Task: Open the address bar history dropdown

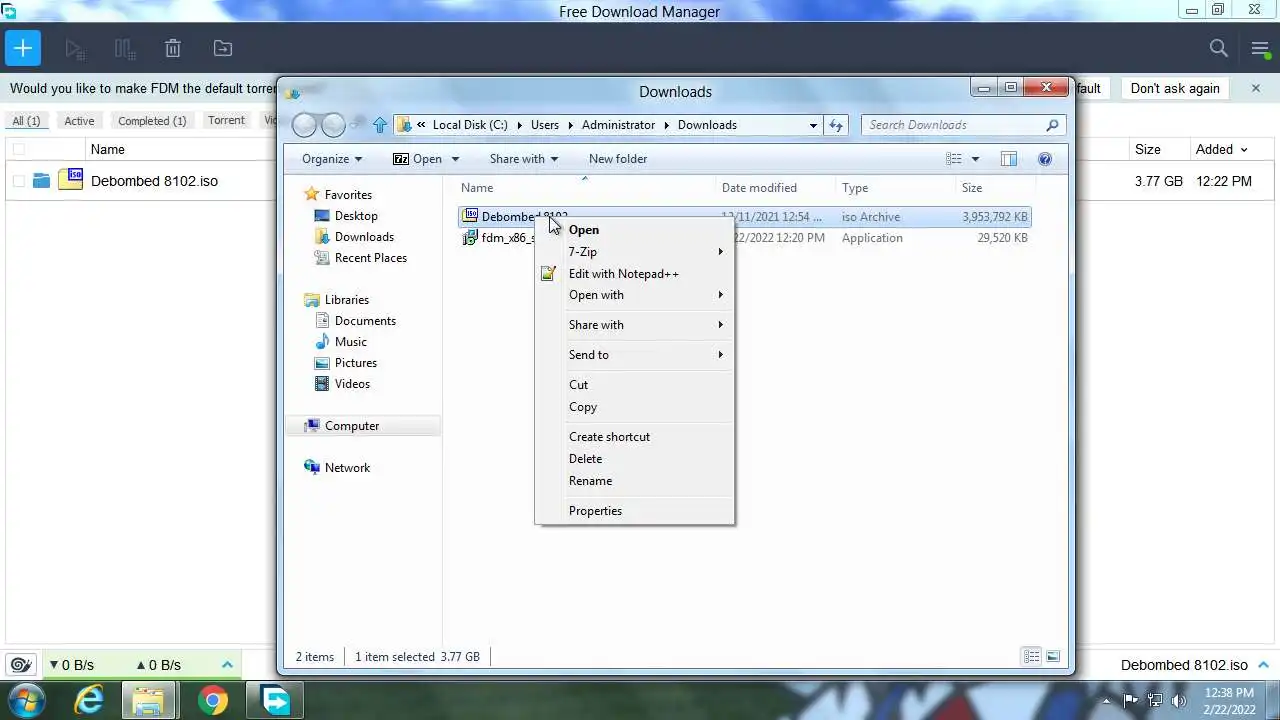Action: tap(813, 125)
